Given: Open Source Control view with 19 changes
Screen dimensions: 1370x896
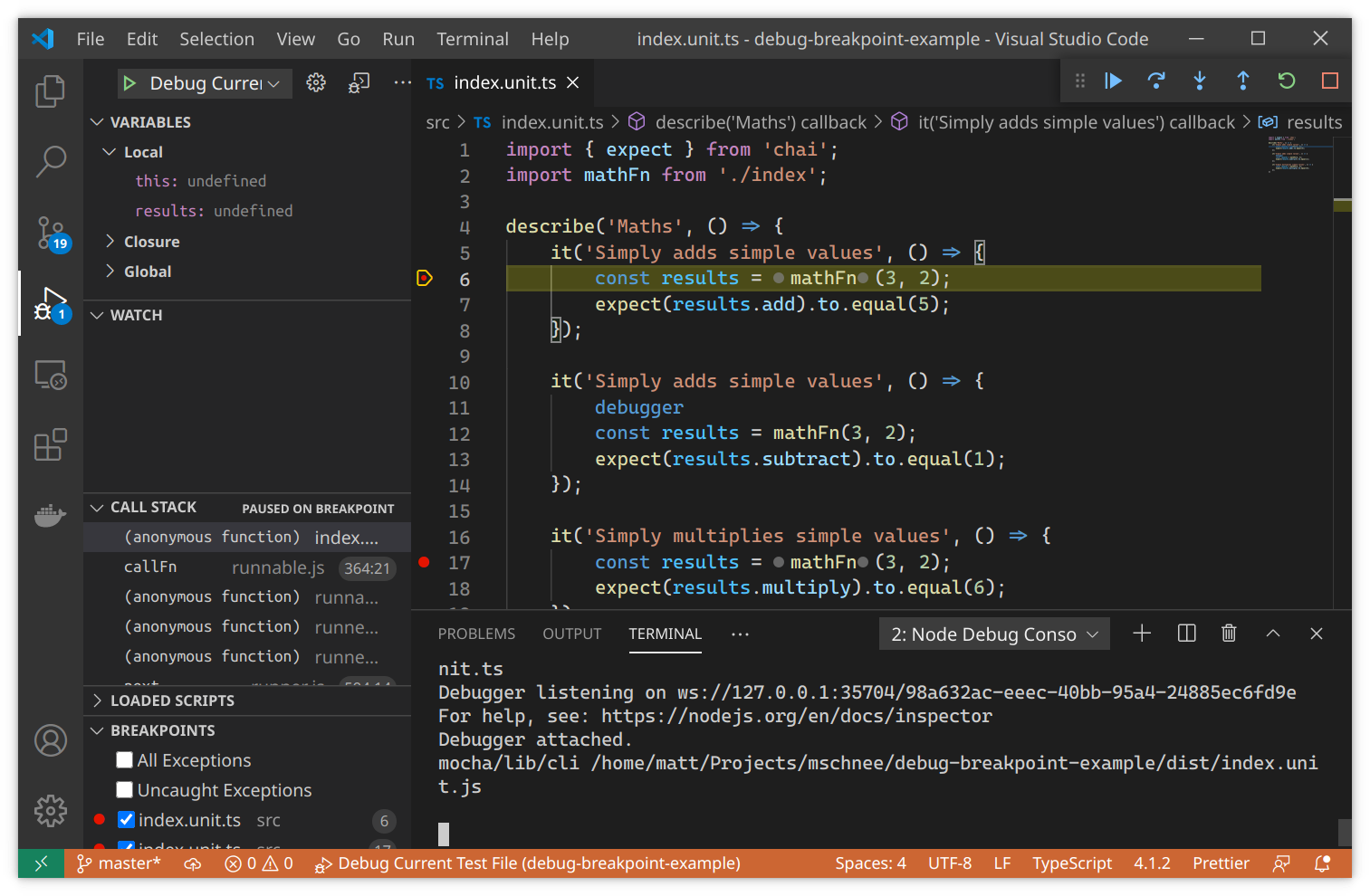Looking at the screenshot, I should pyautogui.click(x=51, y=233).
